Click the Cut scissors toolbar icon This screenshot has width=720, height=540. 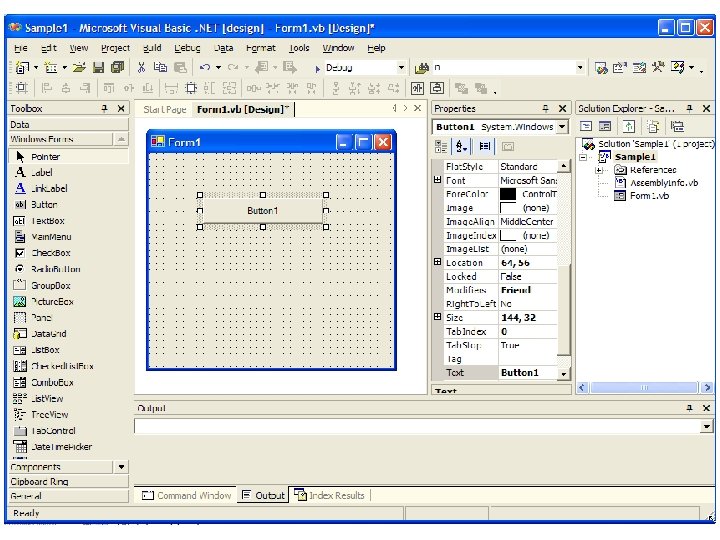pyautogui.click(x=141, y=68)
